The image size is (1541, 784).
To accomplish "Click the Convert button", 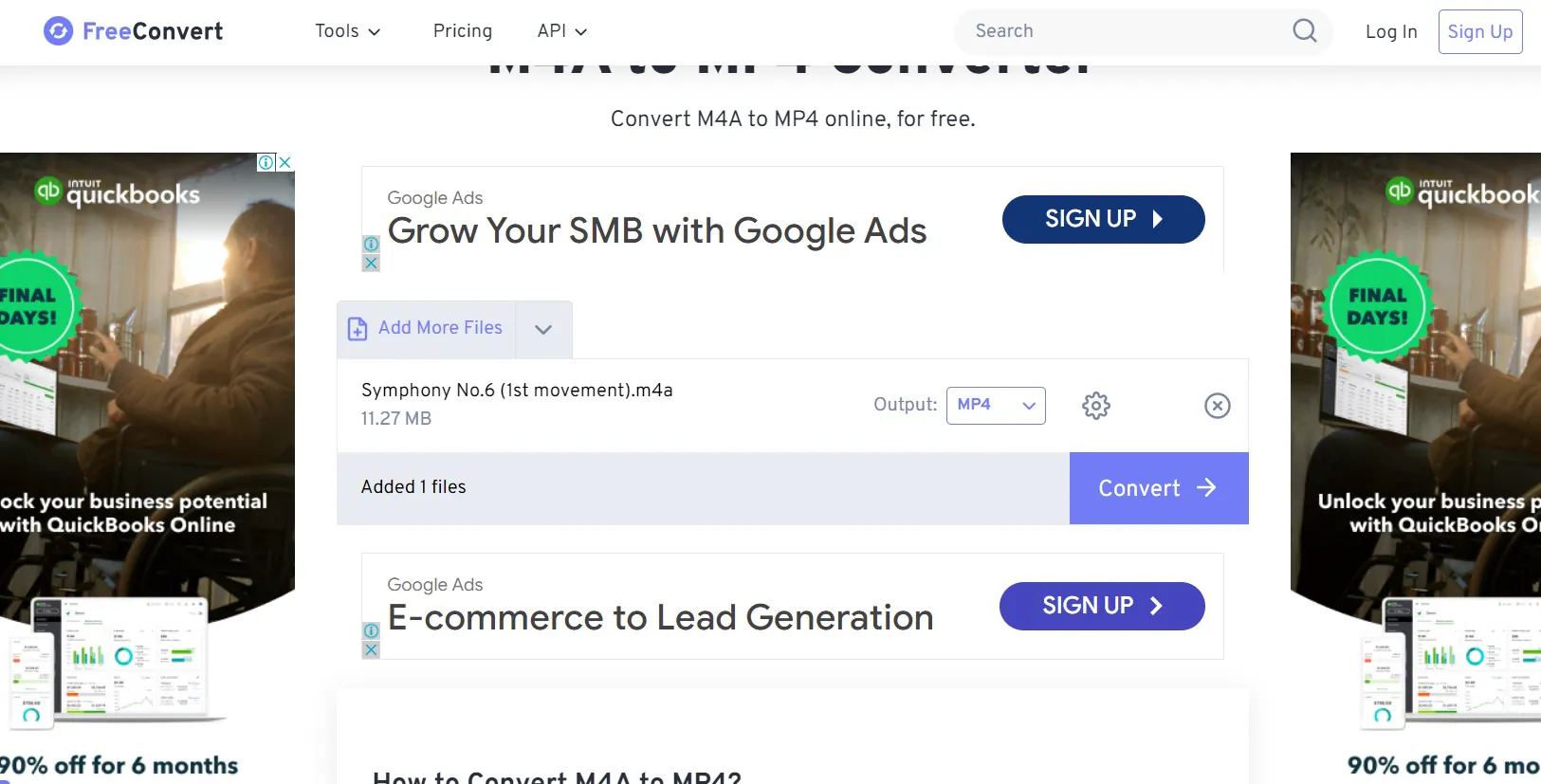I will click(x=1159, y=488).
